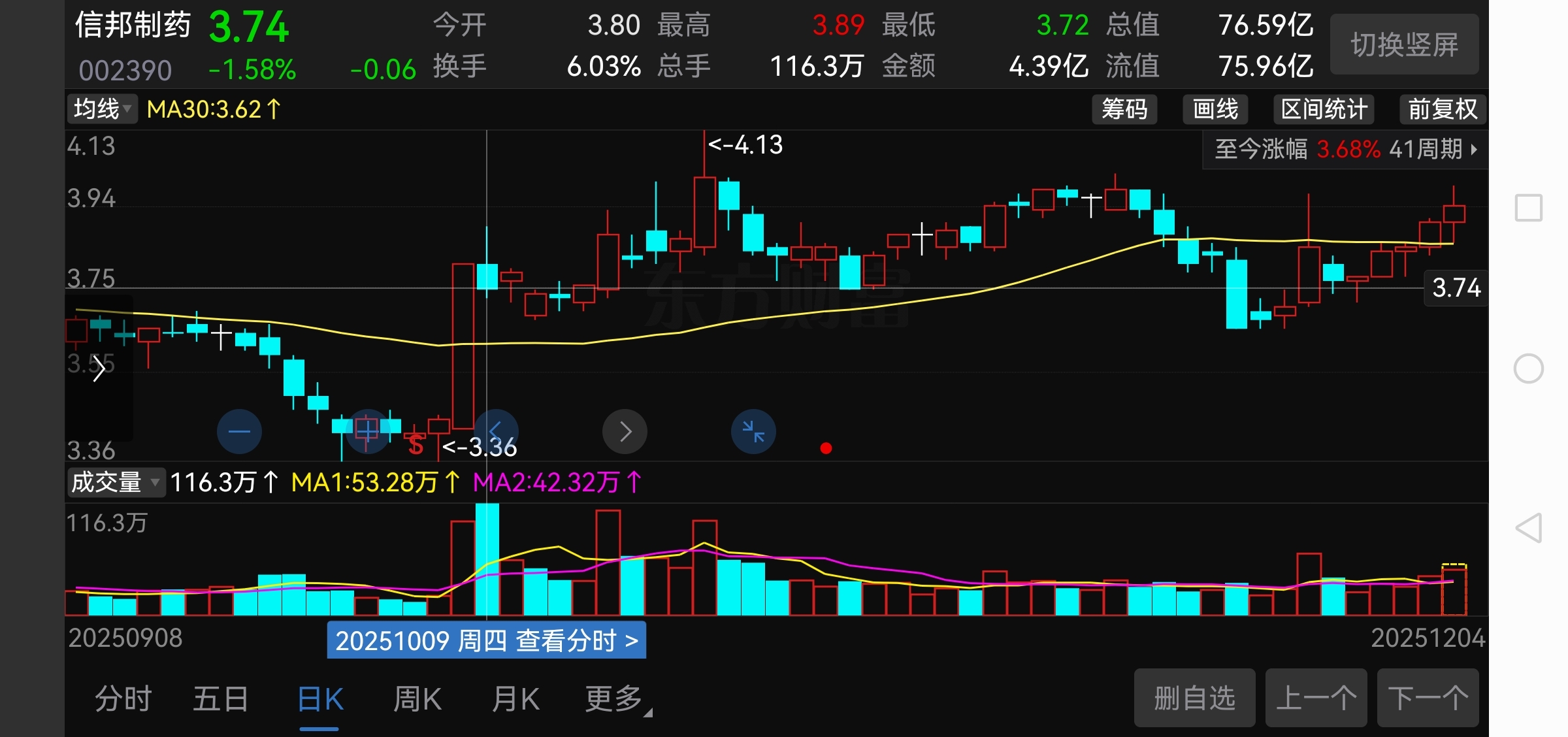This screenshot has height=737, width=1568.
Task: Toggle the 筹码 chip distribution view
Action: click(1124, 109)
